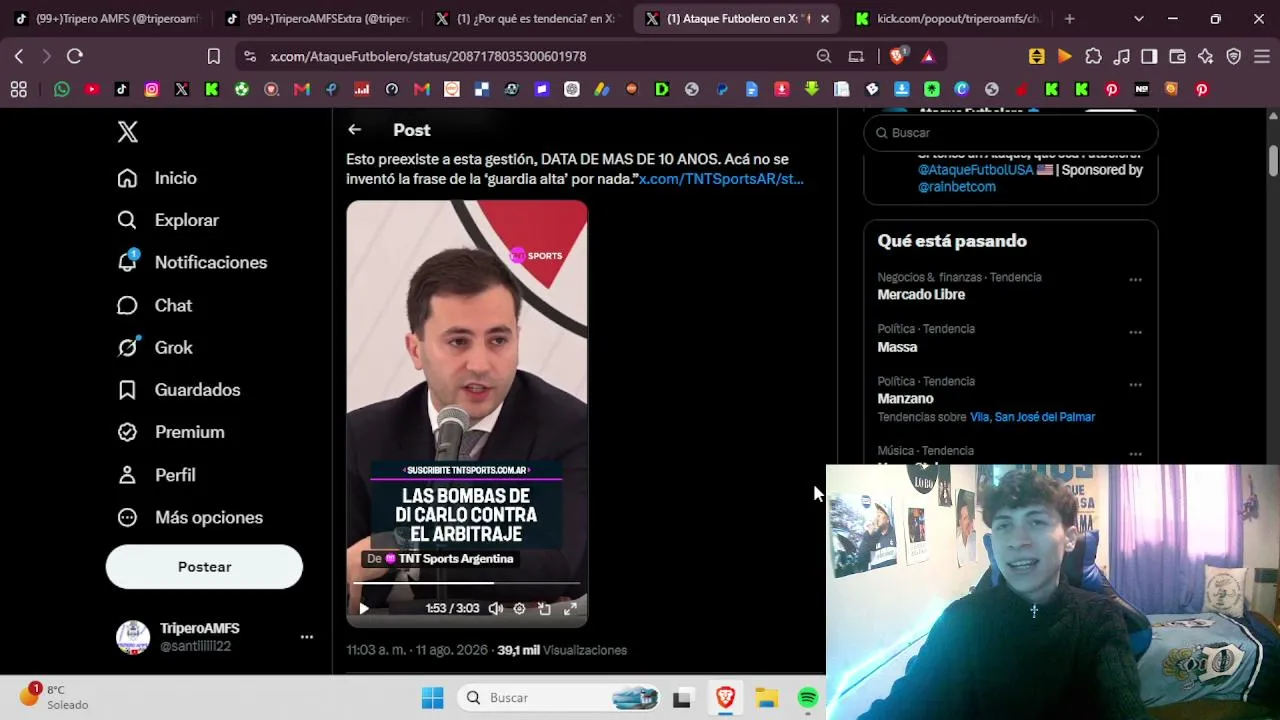Open the Vila related trend link
The height and width of the screenshot is (720, 1280).
979,417
